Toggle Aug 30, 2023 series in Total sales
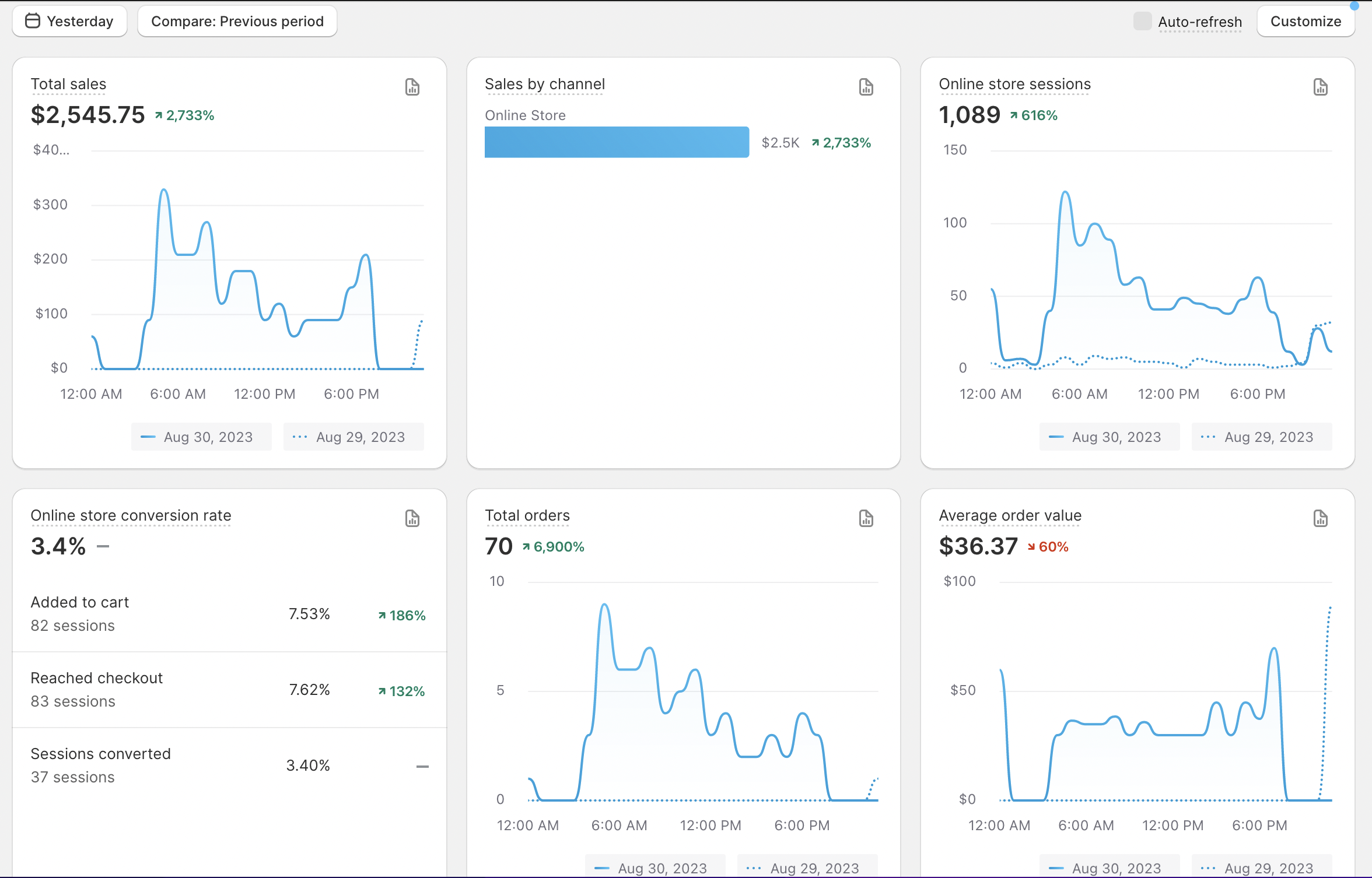The height and width of the screenshot is (878, 1372). point(201,437)
